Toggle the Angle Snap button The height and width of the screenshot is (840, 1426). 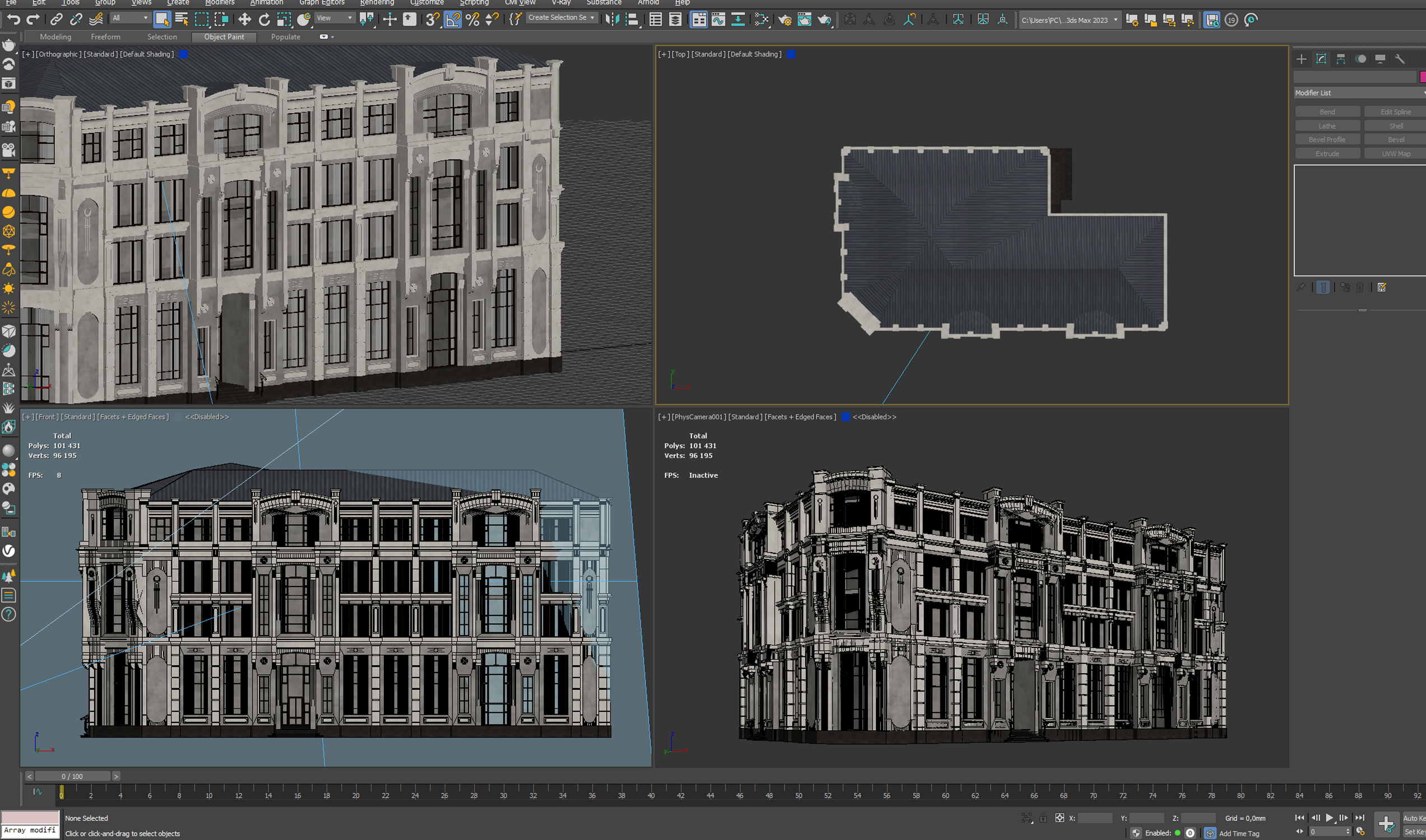click(x=453, y=20)
